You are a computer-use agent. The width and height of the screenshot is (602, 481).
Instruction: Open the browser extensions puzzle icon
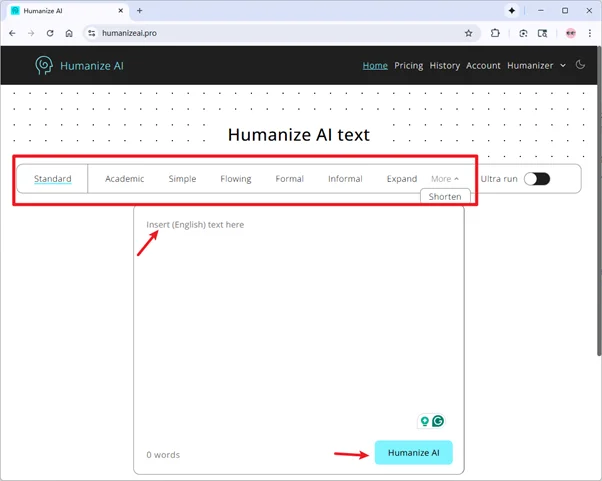pyautogui.click(x=495, y=33)
